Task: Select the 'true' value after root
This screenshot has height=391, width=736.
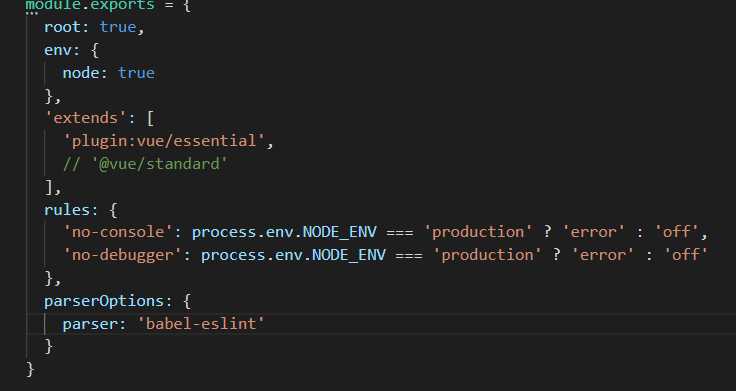Action: coord(118,27)
